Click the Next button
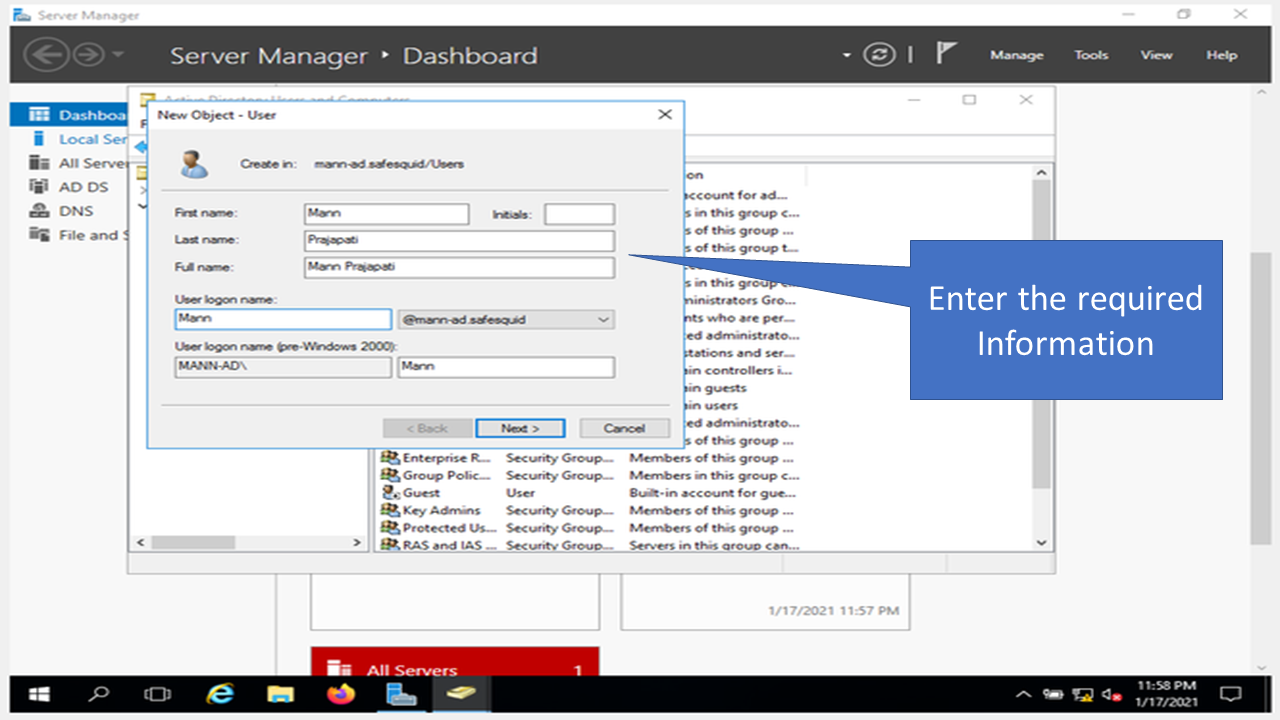 pyautogui.click(x=520, y=428)
